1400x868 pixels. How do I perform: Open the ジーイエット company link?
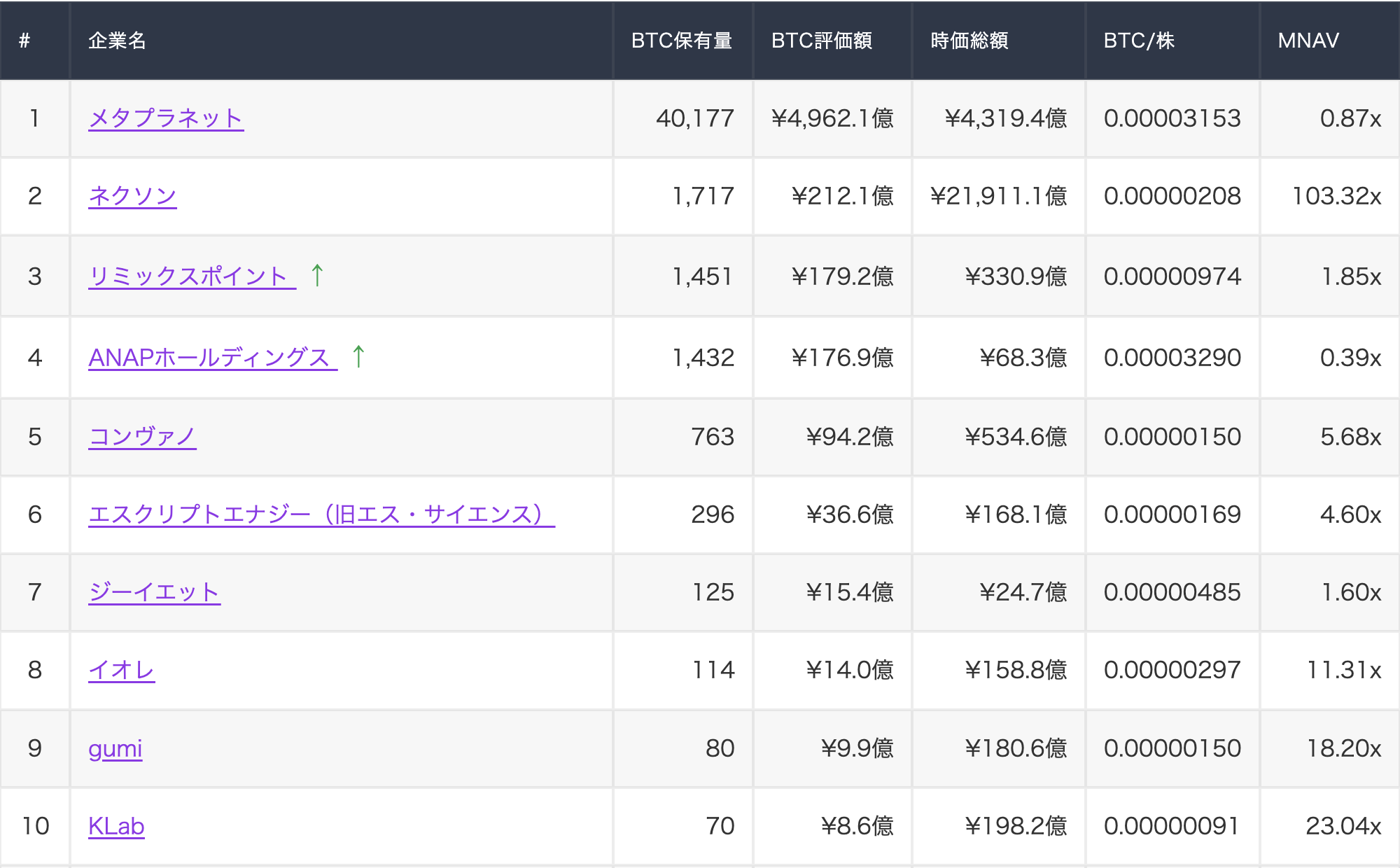point(154,593)
